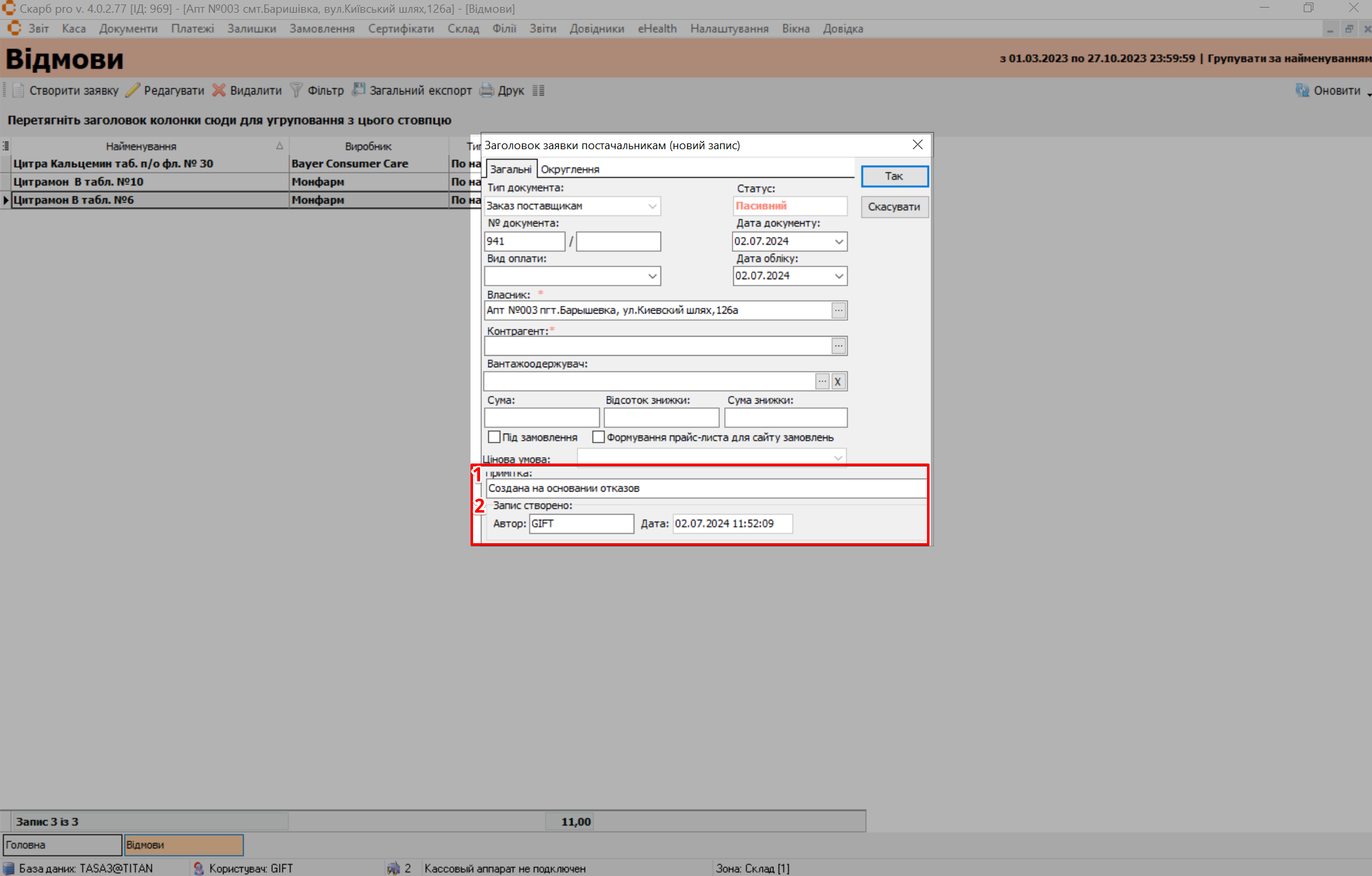Enable the Під замовлення checkbox

pyautogui.click(x=494, y=437)
